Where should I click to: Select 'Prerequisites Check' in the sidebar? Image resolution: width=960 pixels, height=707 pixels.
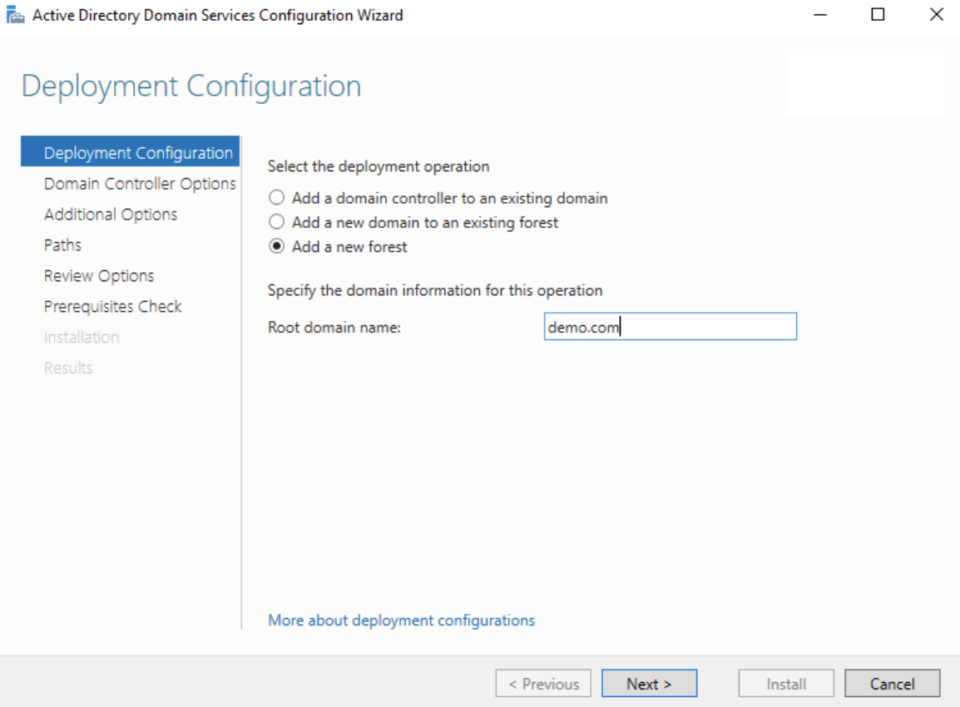(x=112, y=306)
